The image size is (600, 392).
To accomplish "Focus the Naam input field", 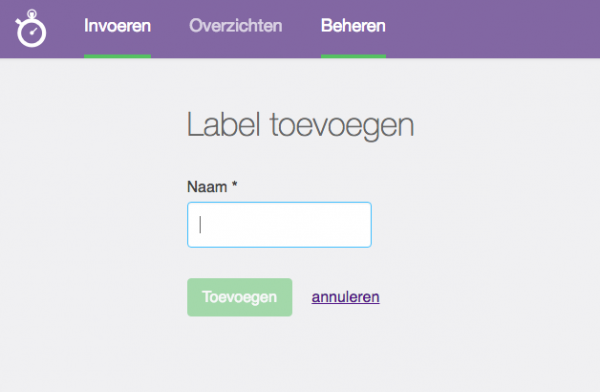I will (x=279, y=225).
